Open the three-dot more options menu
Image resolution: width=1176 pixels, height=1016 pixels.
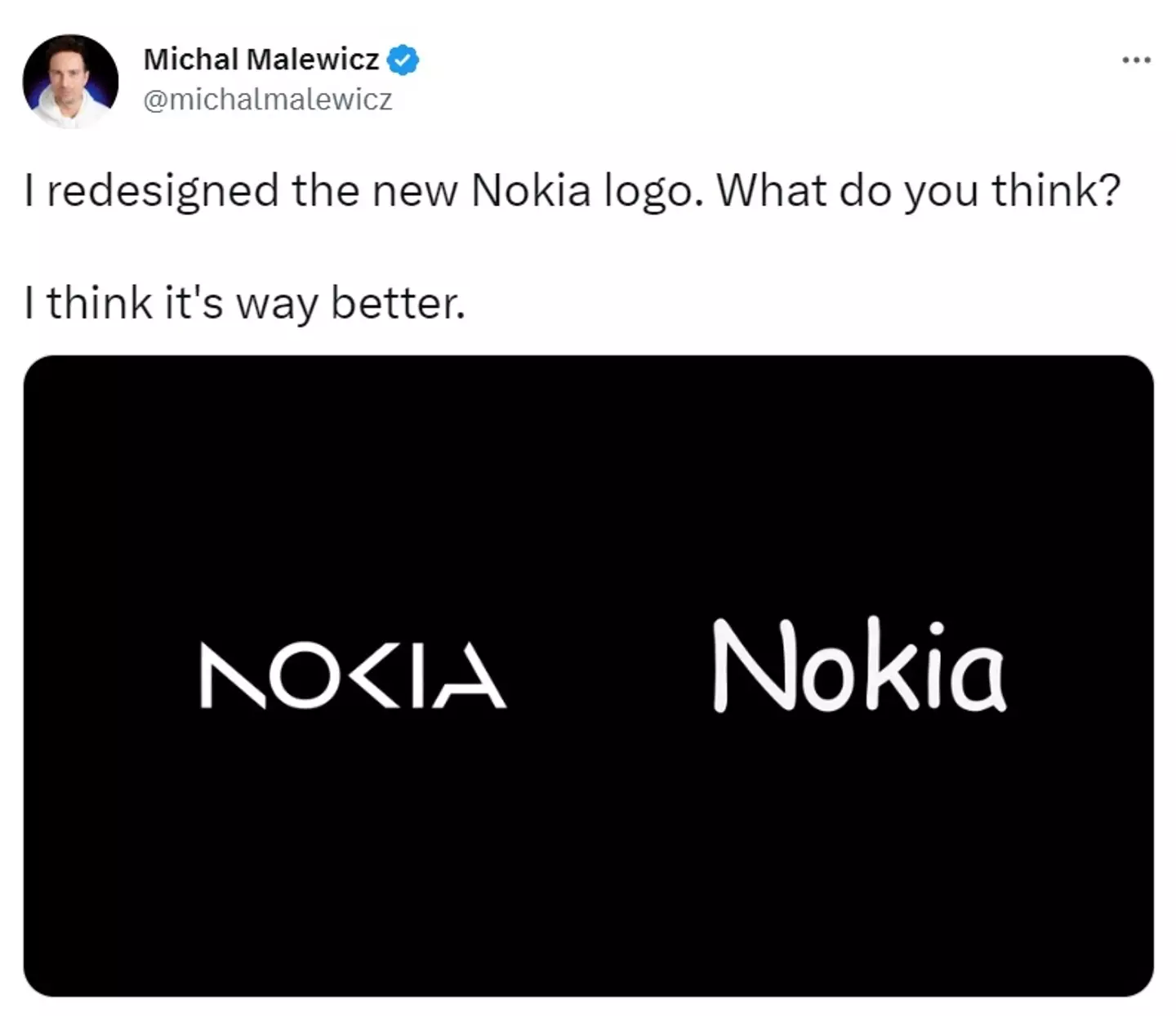click(1136, 60)
